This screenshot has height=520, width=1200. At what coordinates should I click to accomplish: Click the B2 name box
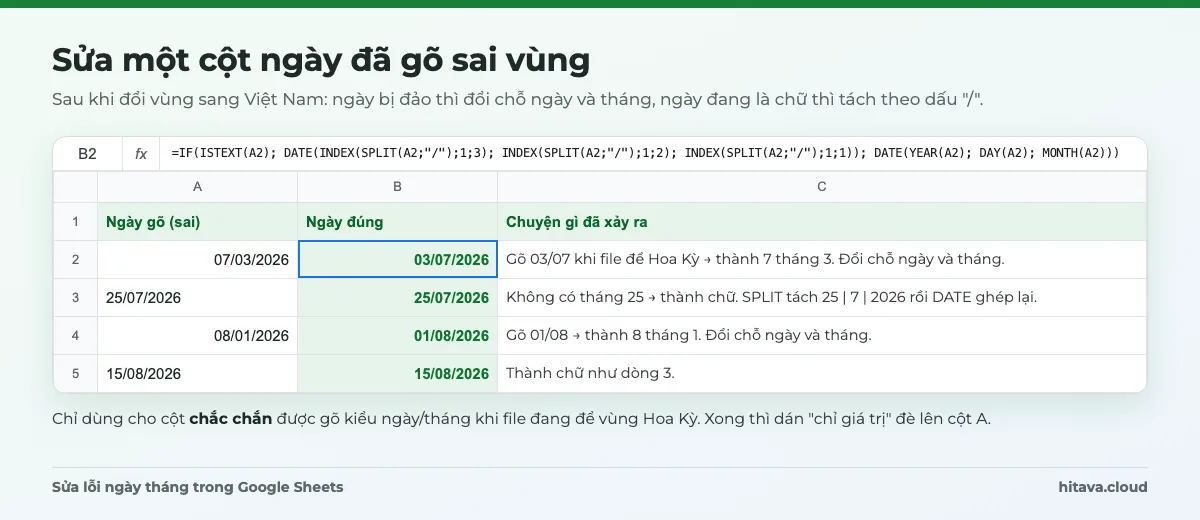click(x=88, y=154)
